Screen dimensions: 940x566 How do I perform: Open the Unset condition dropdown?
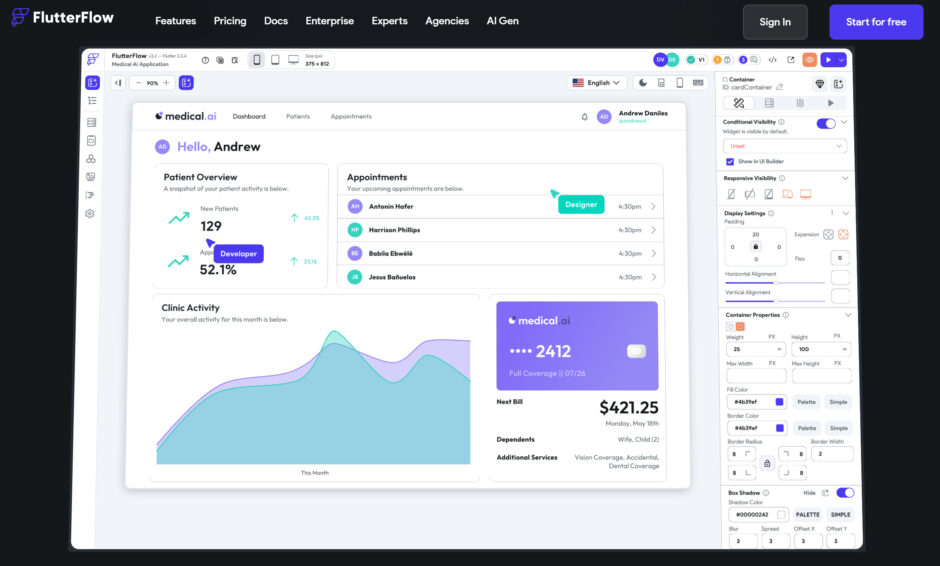785,146
